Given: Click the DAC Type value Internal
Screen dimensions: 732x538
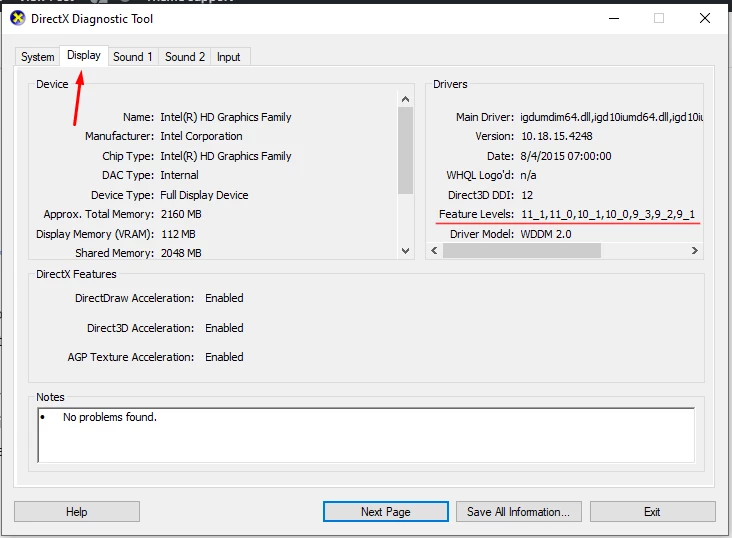Looking at the screenshot, I should pos(179,175).
